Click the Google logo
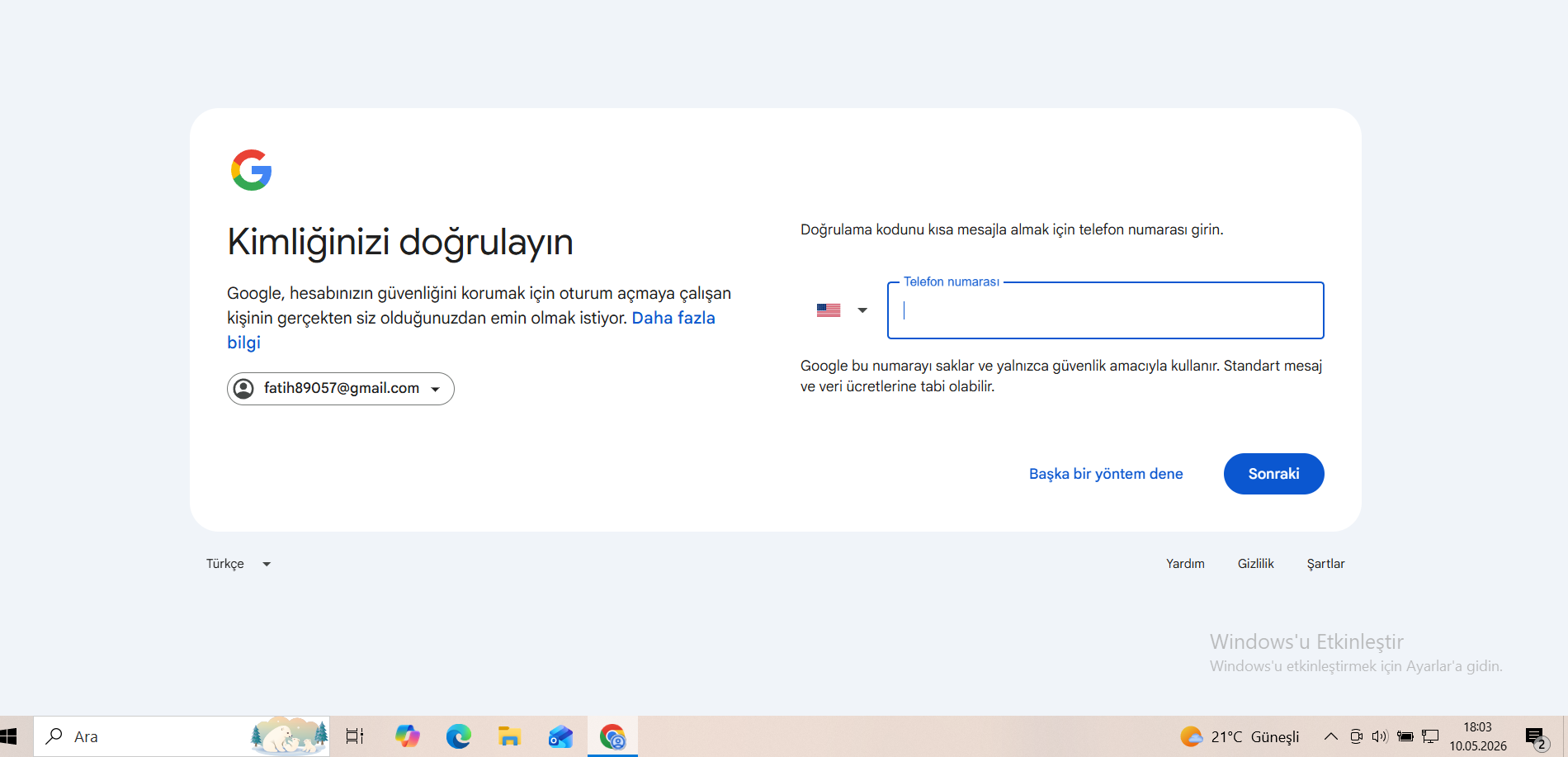Image resolution: width=1568 pixels, height=757 pixels. coord(251,170)
